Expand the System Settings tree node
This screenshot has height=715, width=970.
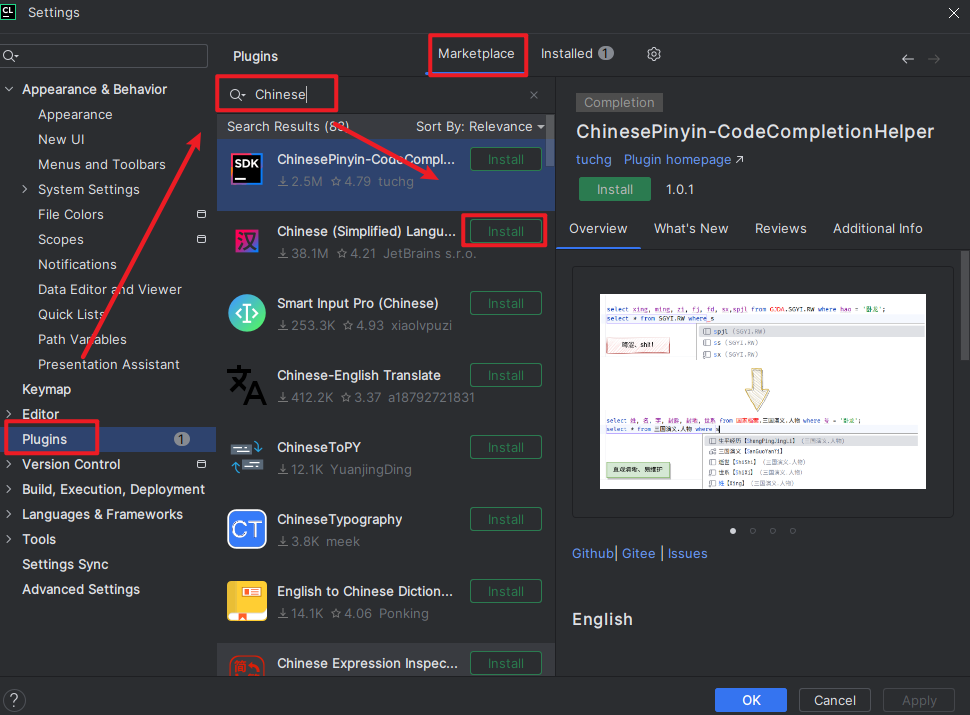(26, 190)
